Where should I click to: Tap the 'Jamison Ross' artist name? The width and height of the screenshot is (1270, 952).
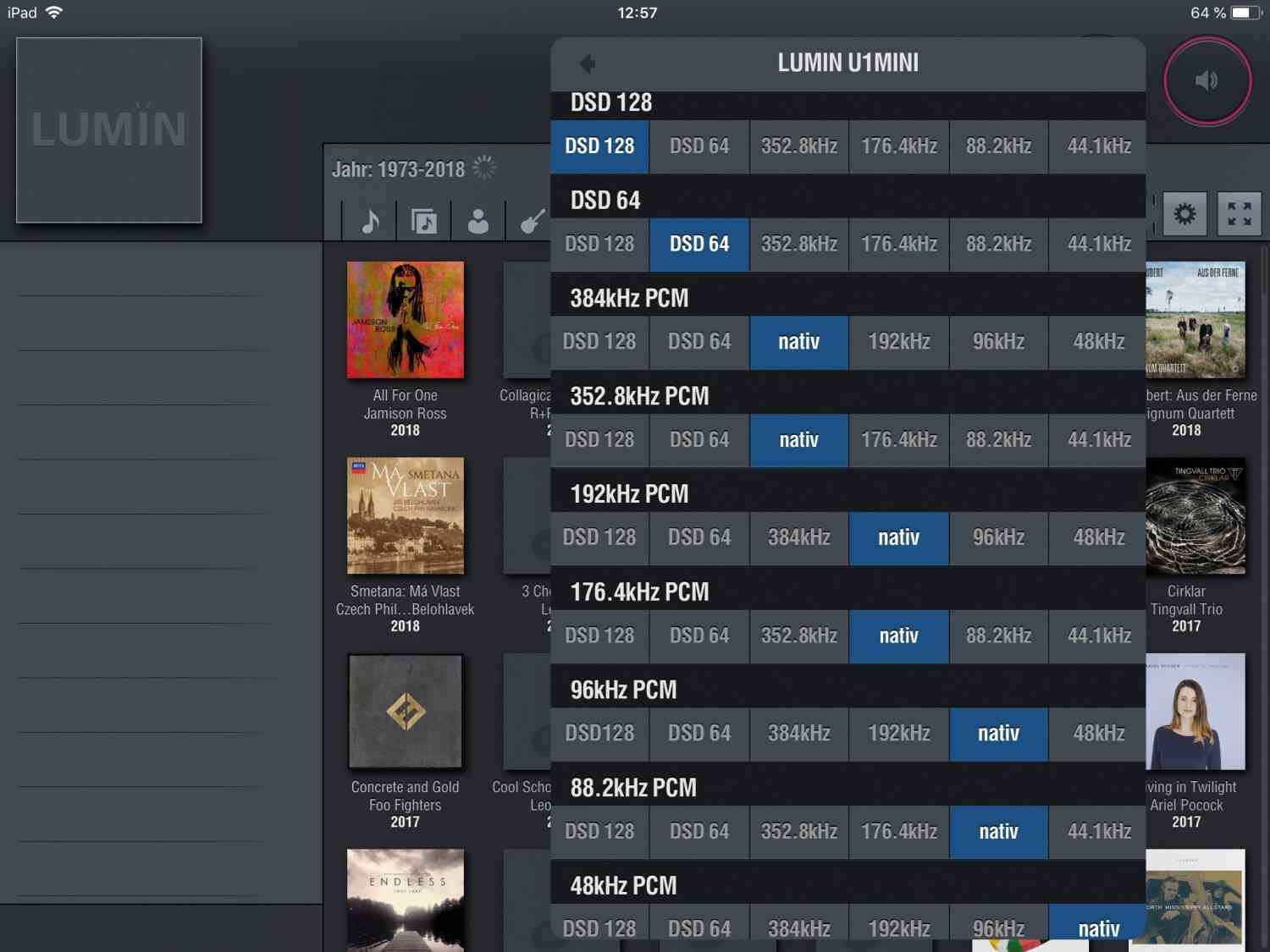[x=405, y=414]
